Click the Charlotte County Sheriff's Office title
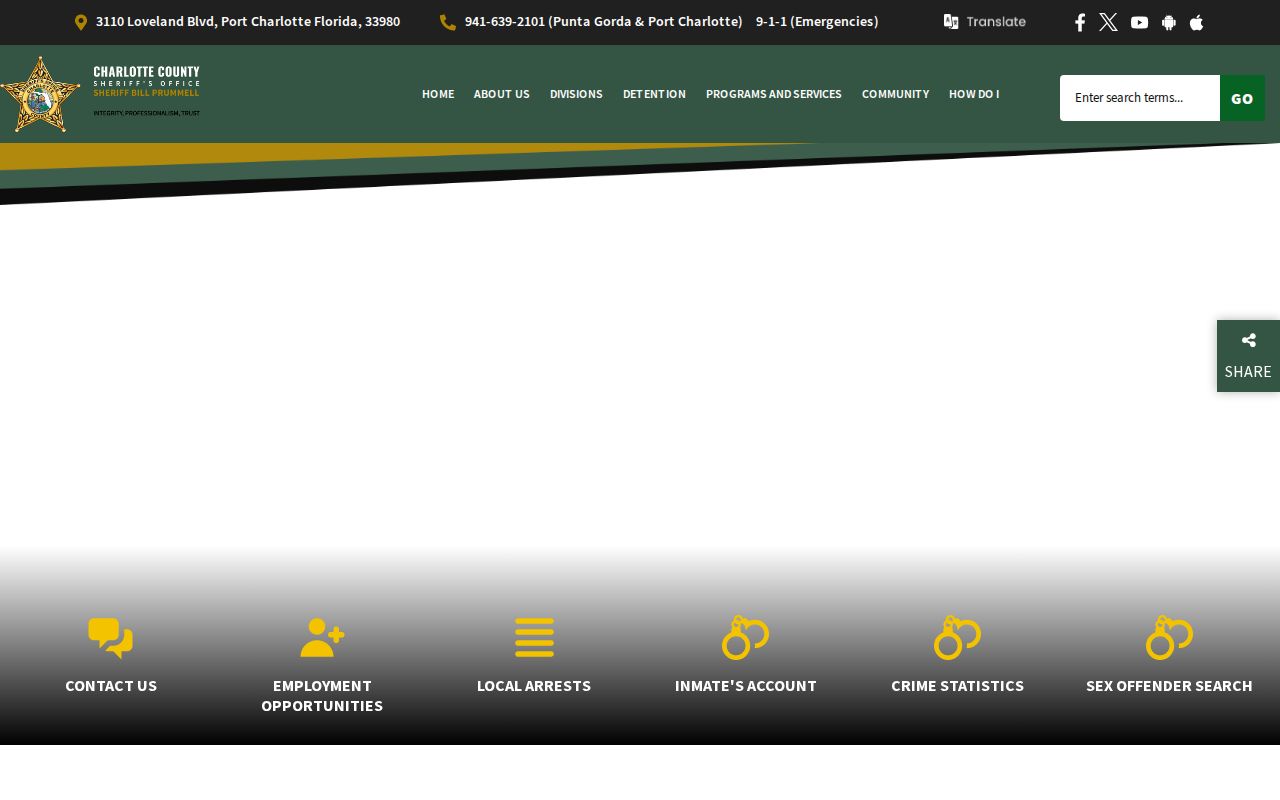Viewport: 1280px width, 800px height. (x=147, y=76)
